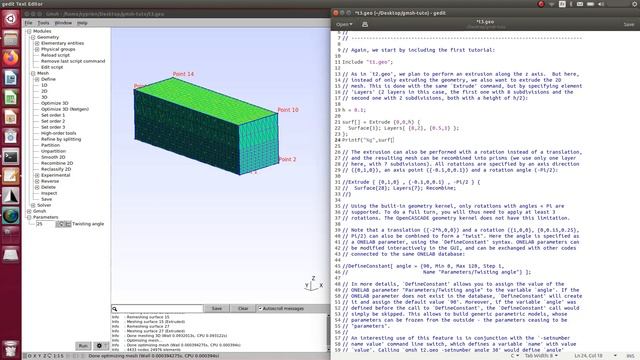Click Optimize 3D (Netgen)

click(x=64, y=109)
